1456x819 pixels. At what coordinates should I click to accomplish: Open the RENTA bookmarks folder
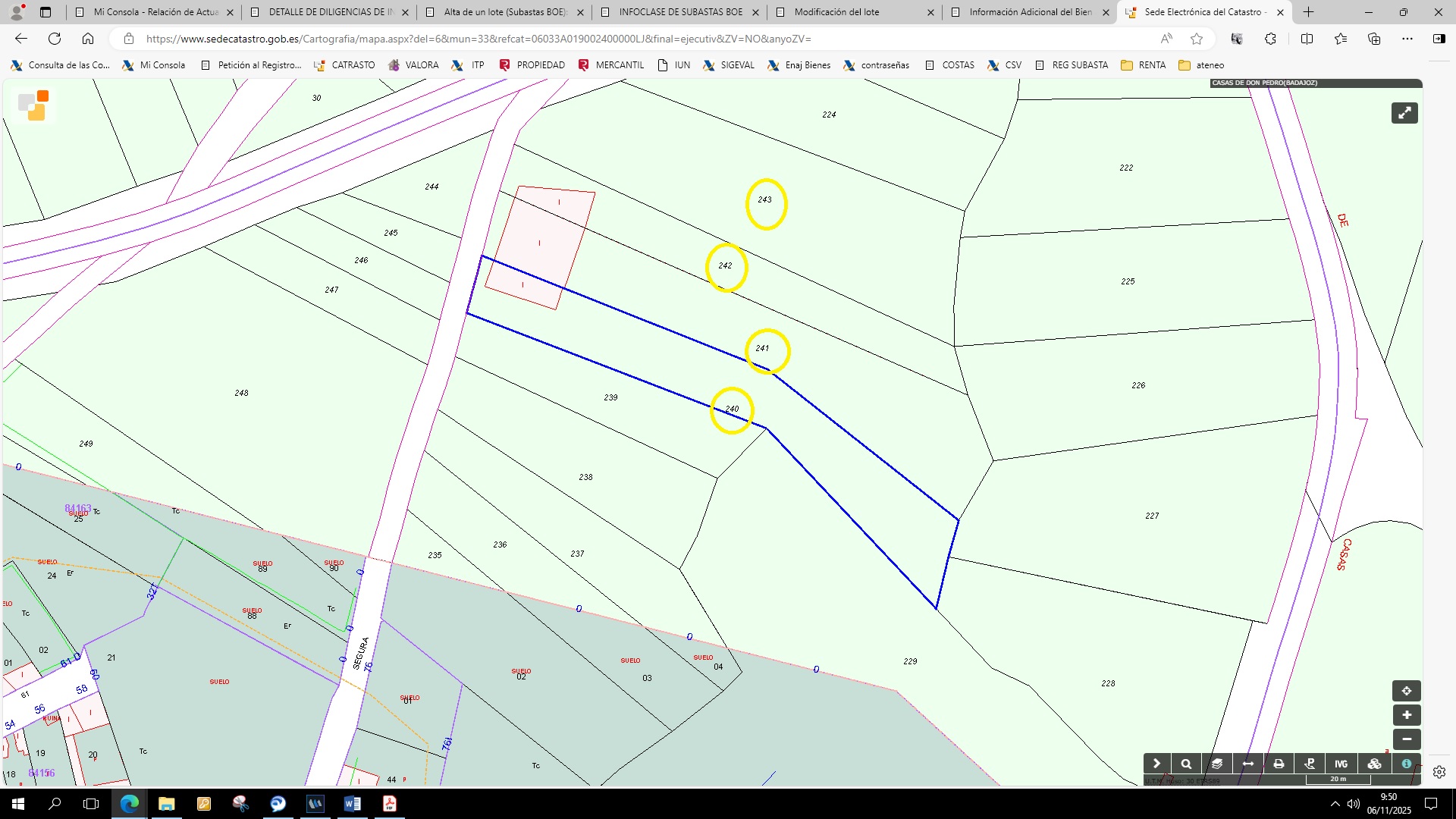pos(1143,65)
